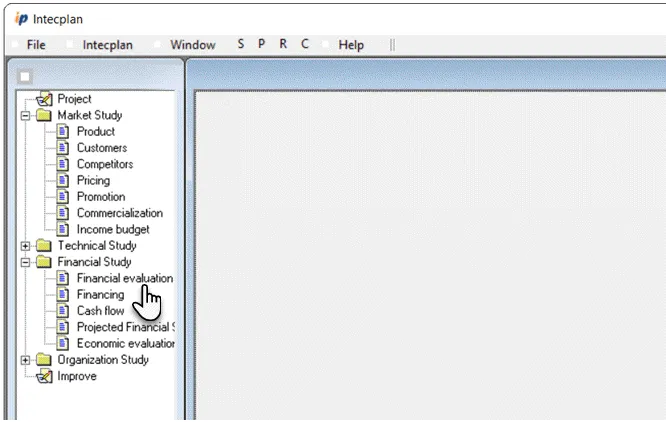Screen dimensions: 666x422
Task: Select the Project tree entry
Action: tap(74, 99)
